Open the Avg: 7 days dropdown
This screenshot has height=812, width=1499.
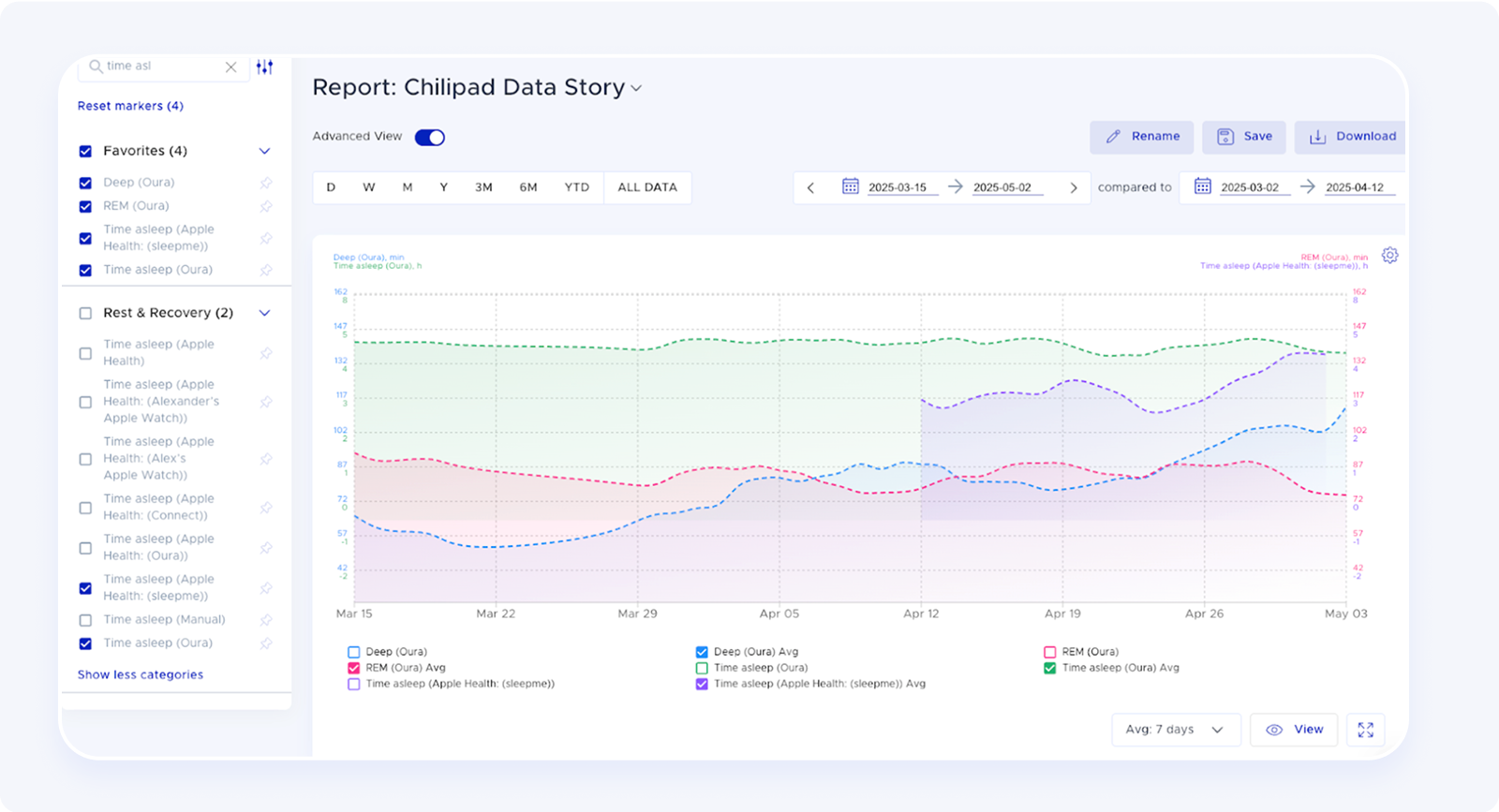[x=1176, y=730]
